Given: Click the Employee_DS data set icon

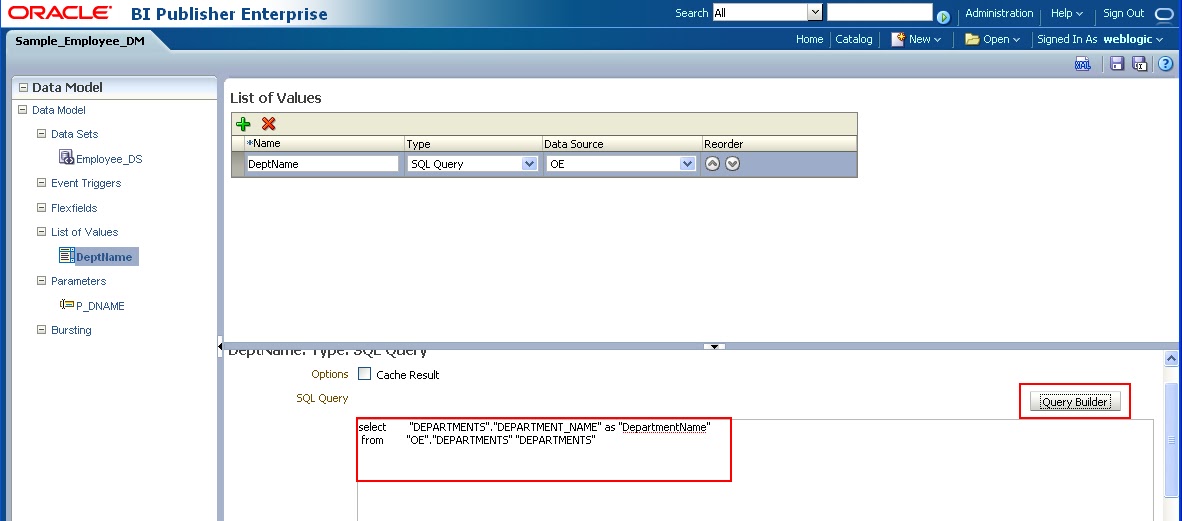Looking at the screenshot, I should point(66,158).
